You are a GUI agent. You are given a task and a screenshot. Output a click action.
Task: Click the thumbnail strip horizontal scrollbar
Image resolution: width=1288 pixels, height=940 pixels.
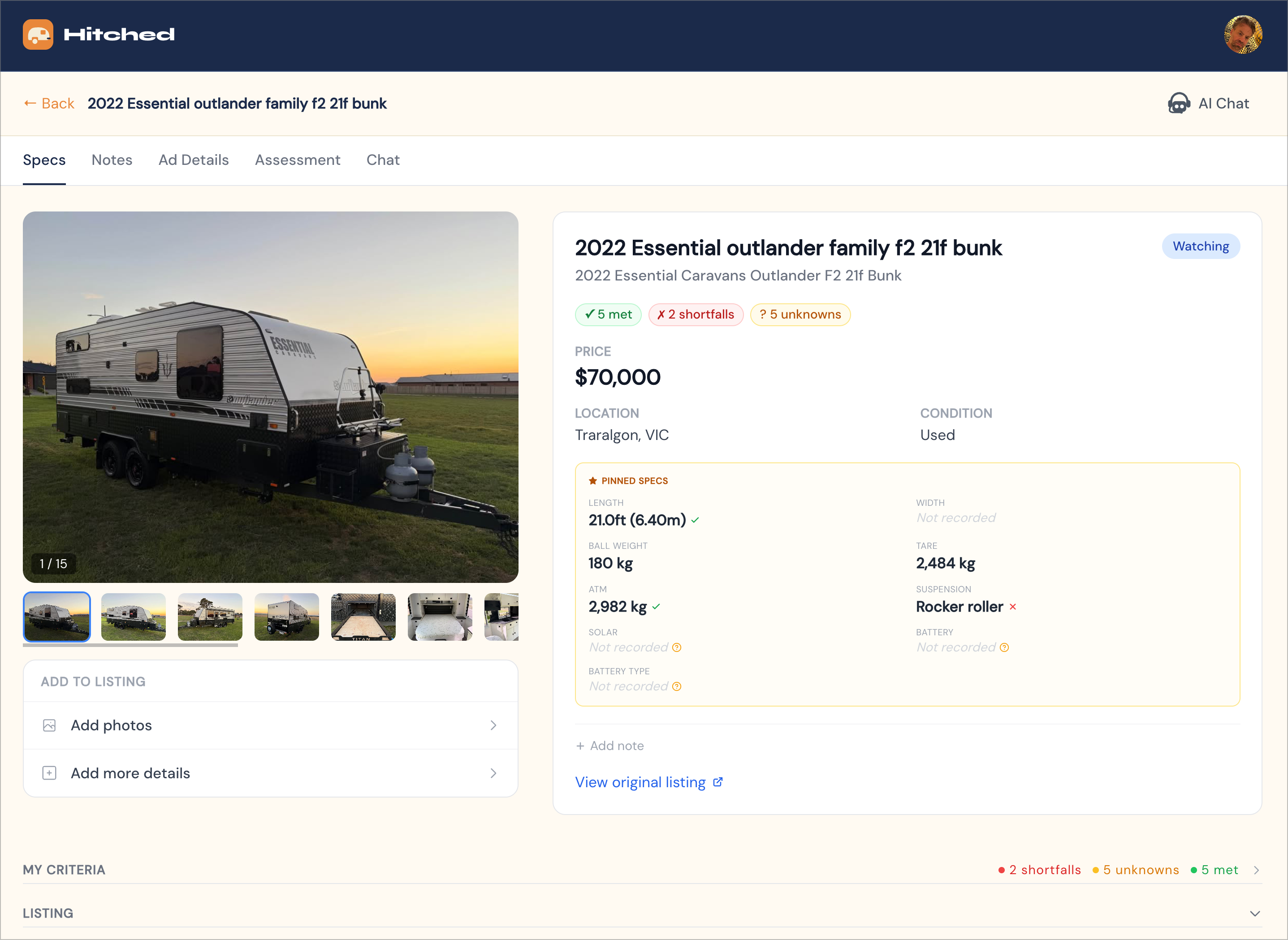pos(130,646)
